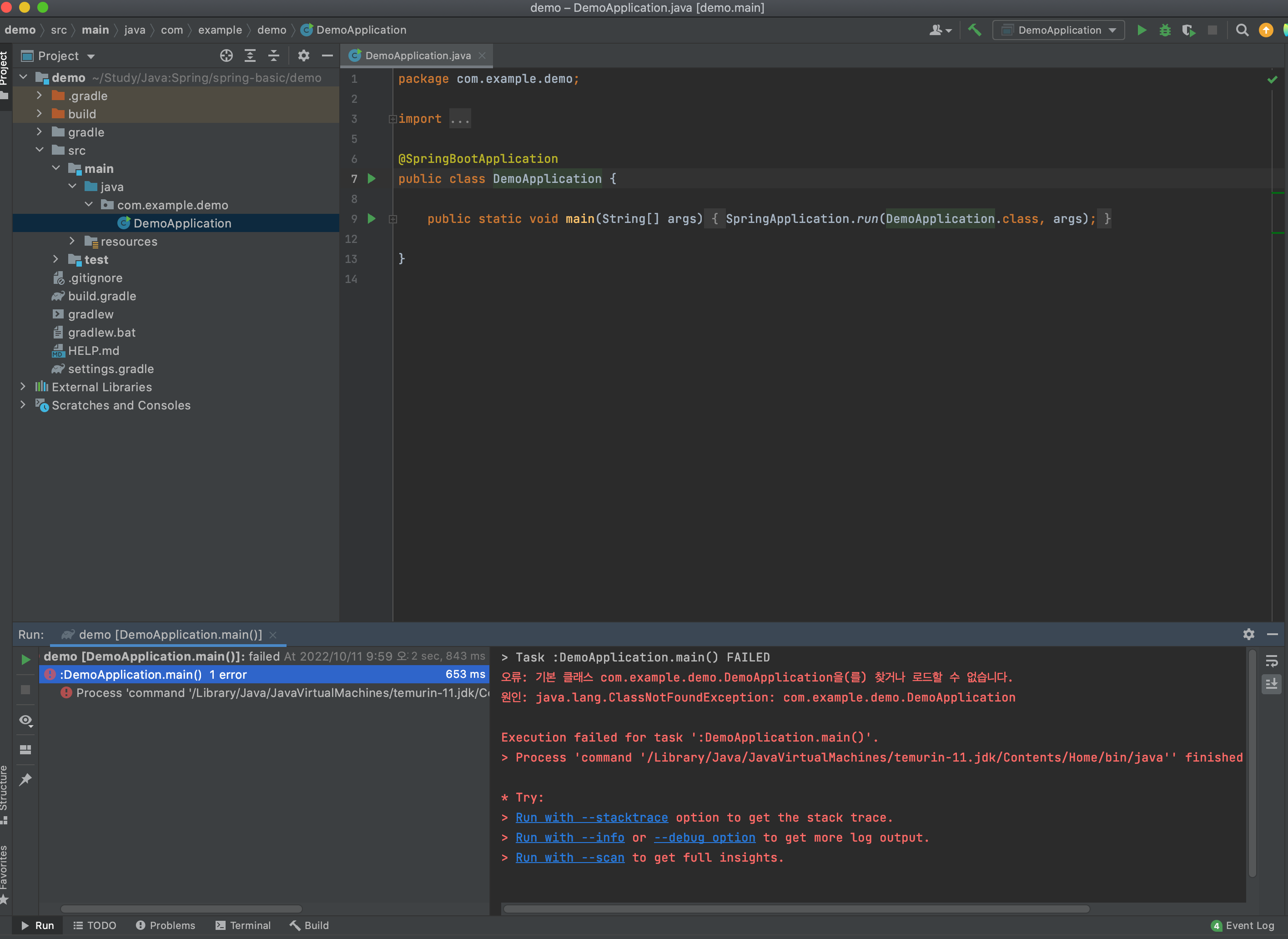The image size is (1288, 939).
Task: Collapse the com.example.demo package
Action: (x=89, y=205)
